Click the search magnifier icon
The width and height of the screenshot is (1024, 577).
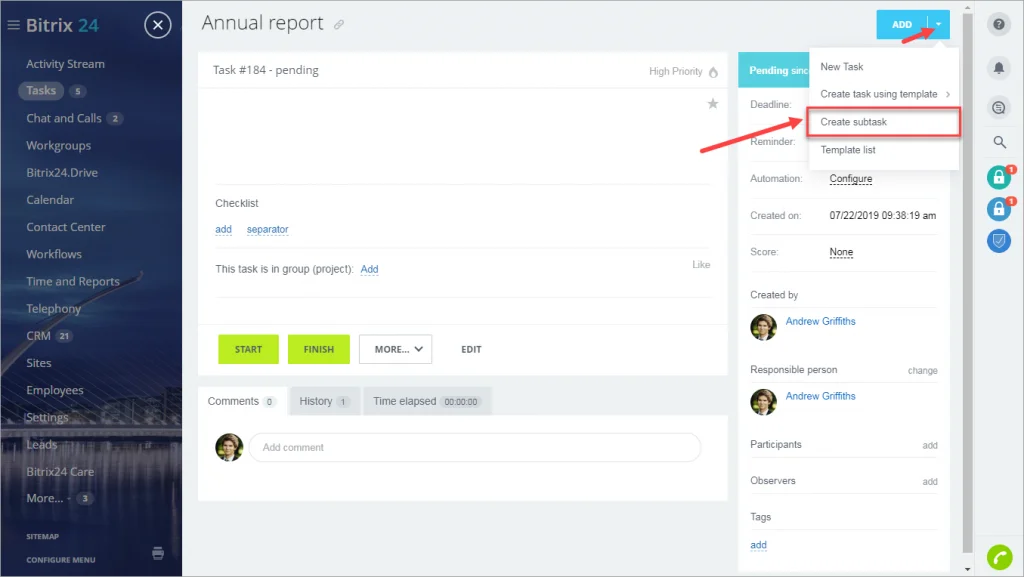pyautogui.click(x=999, y=142)
